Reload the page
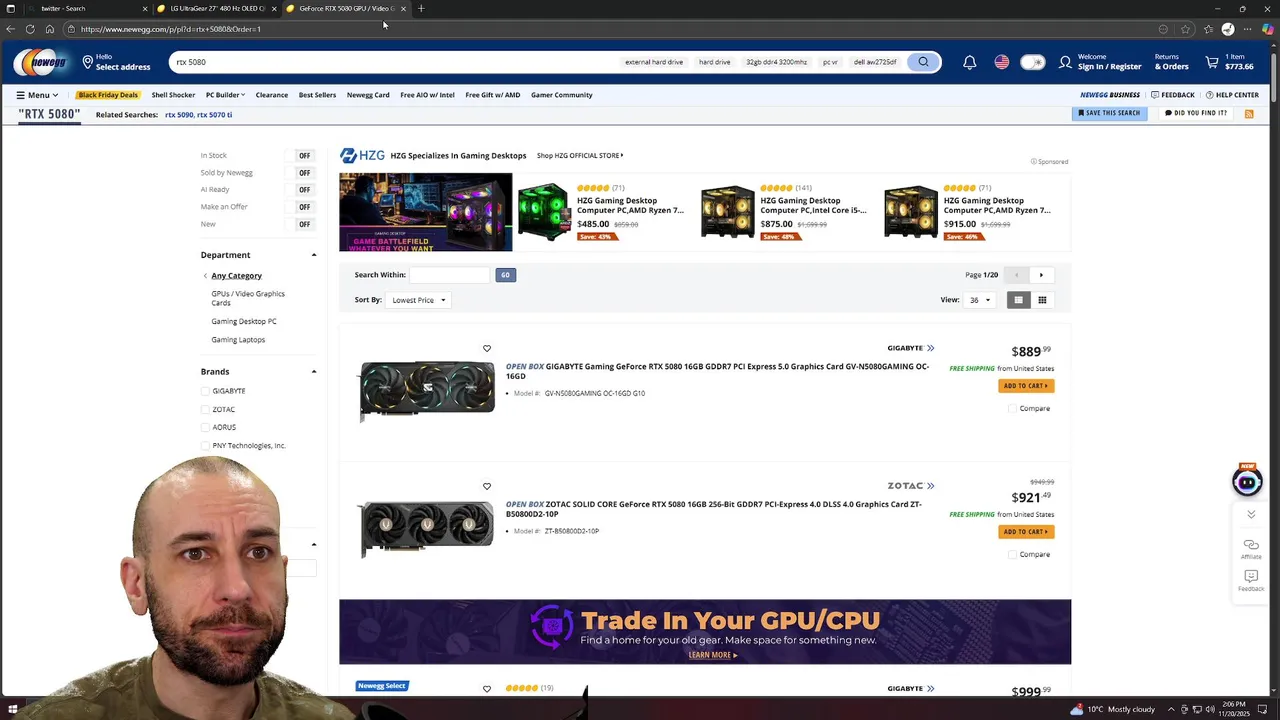This screenshot has height=720, width=1280. click(x=30, y=29)
